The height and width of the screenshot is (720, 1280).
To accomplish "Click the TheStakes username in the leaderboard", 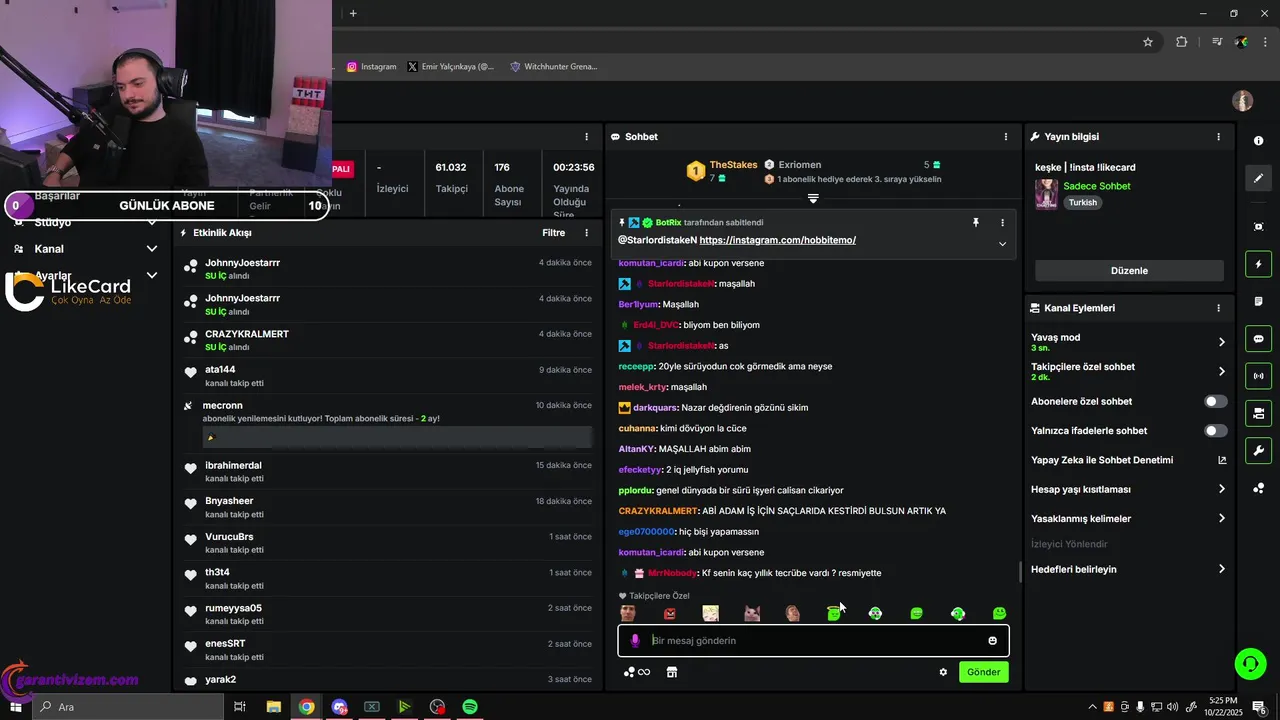I will click(733, 165).
